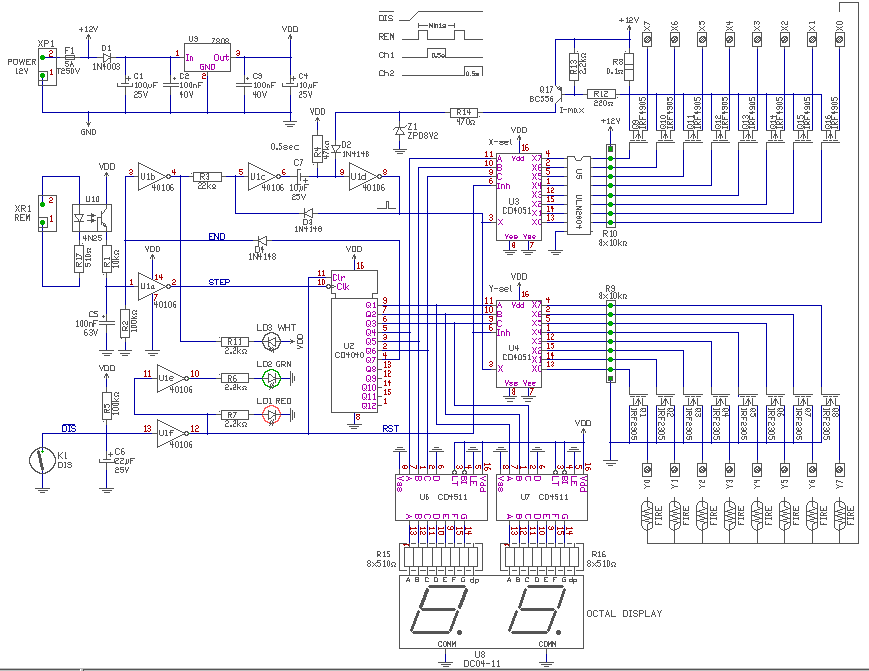Click the LD2 GRN green LED
The width and height of the screenshot is (869, 671).
[271, 378]
